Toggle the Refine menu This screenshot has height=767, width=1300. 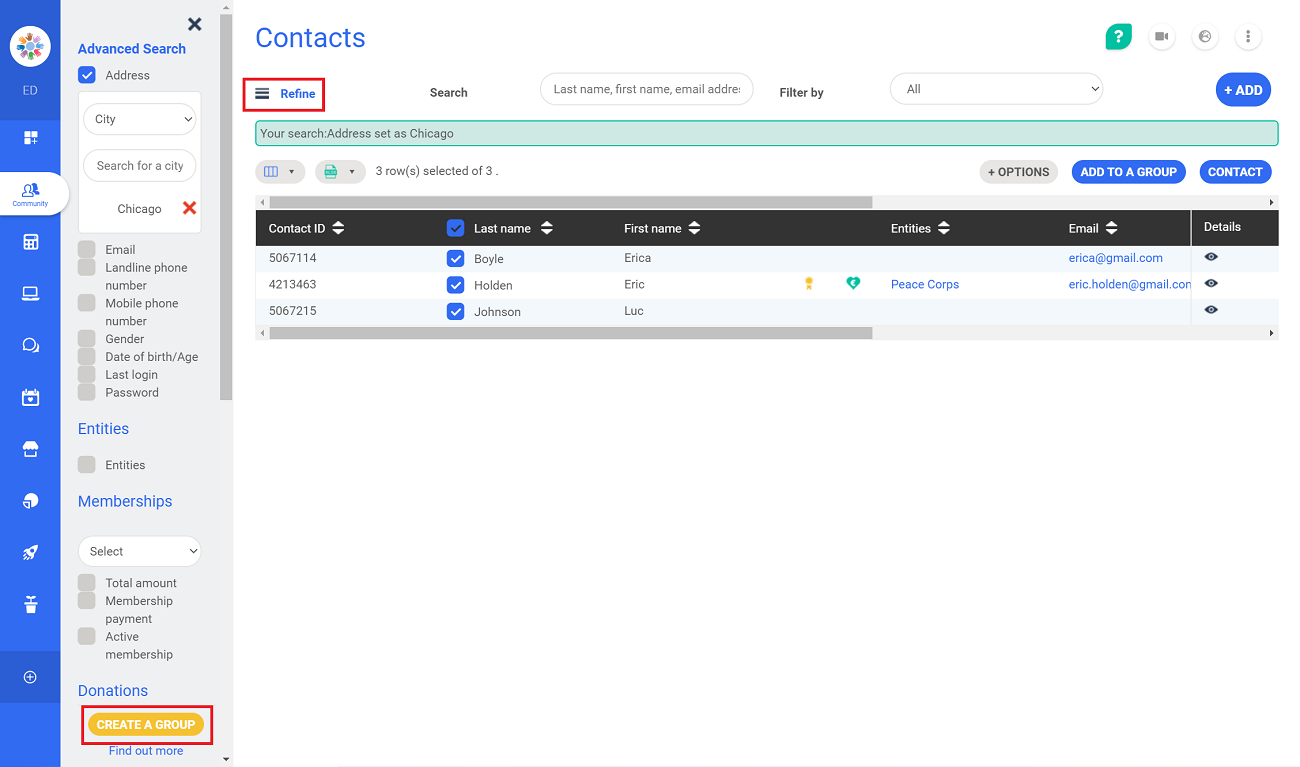[285, 94]
